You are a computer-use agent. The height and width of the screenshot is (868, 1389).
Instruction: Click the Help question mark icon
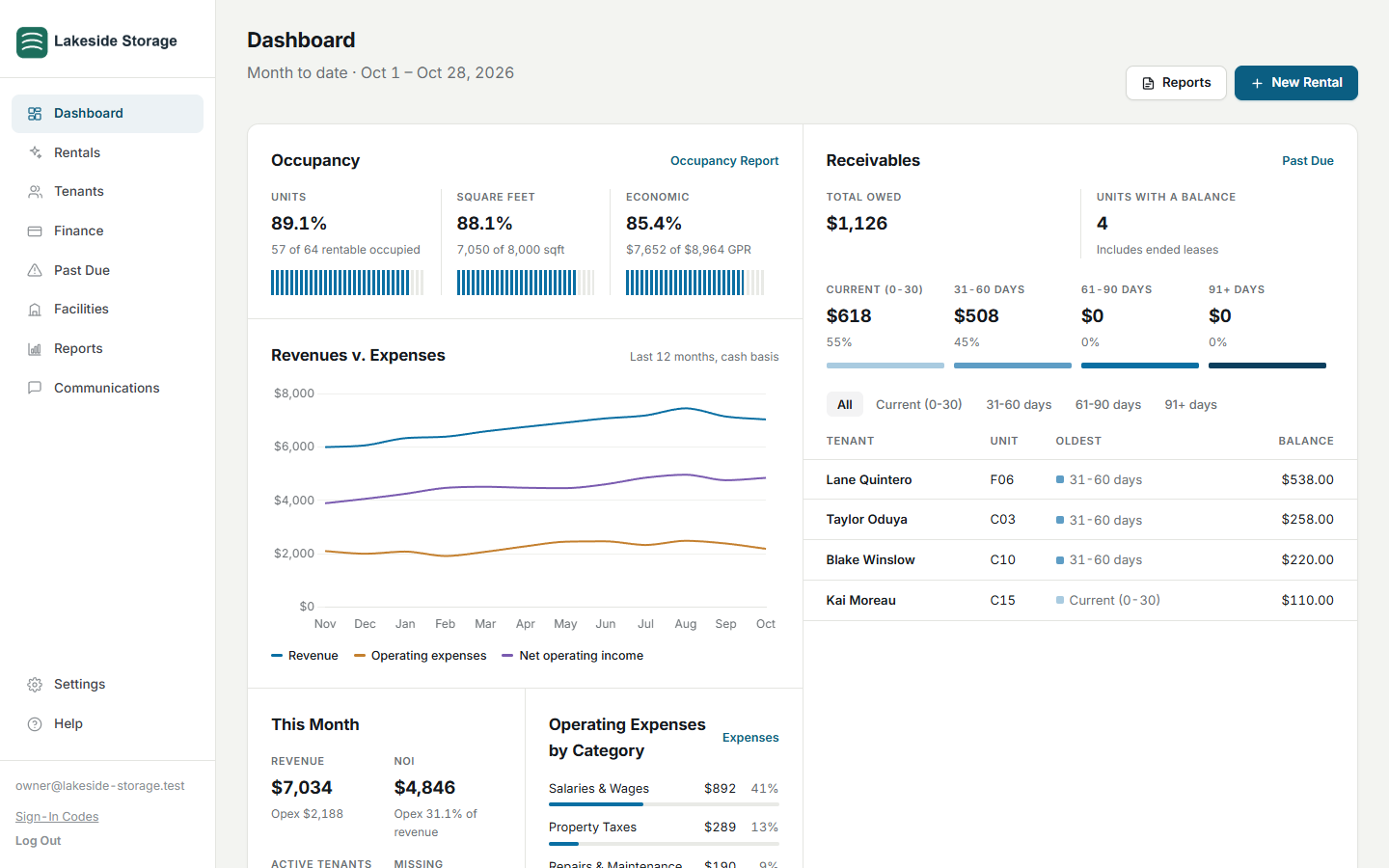[x=35, y=724]
